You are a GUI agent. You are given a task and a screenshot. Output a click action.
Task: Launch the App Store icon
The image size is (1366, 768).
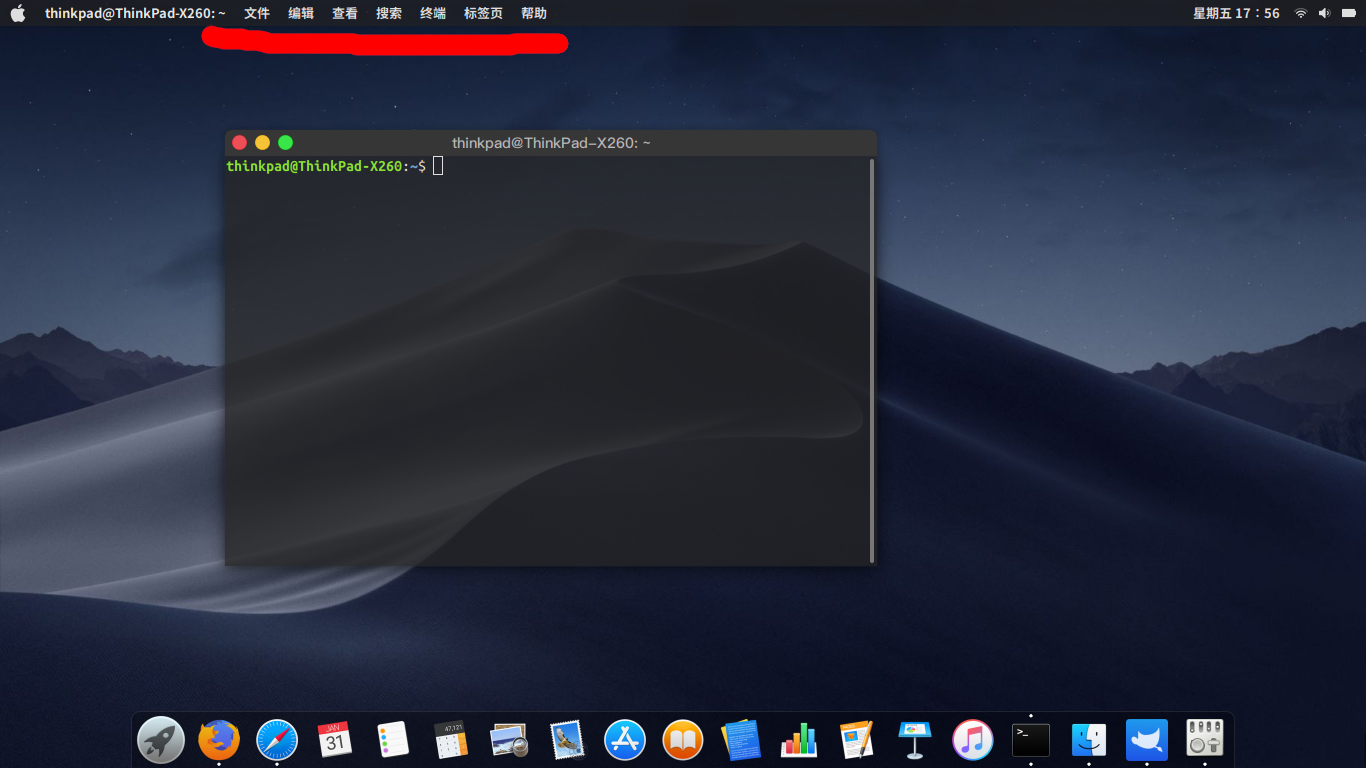tap(624, 740)
